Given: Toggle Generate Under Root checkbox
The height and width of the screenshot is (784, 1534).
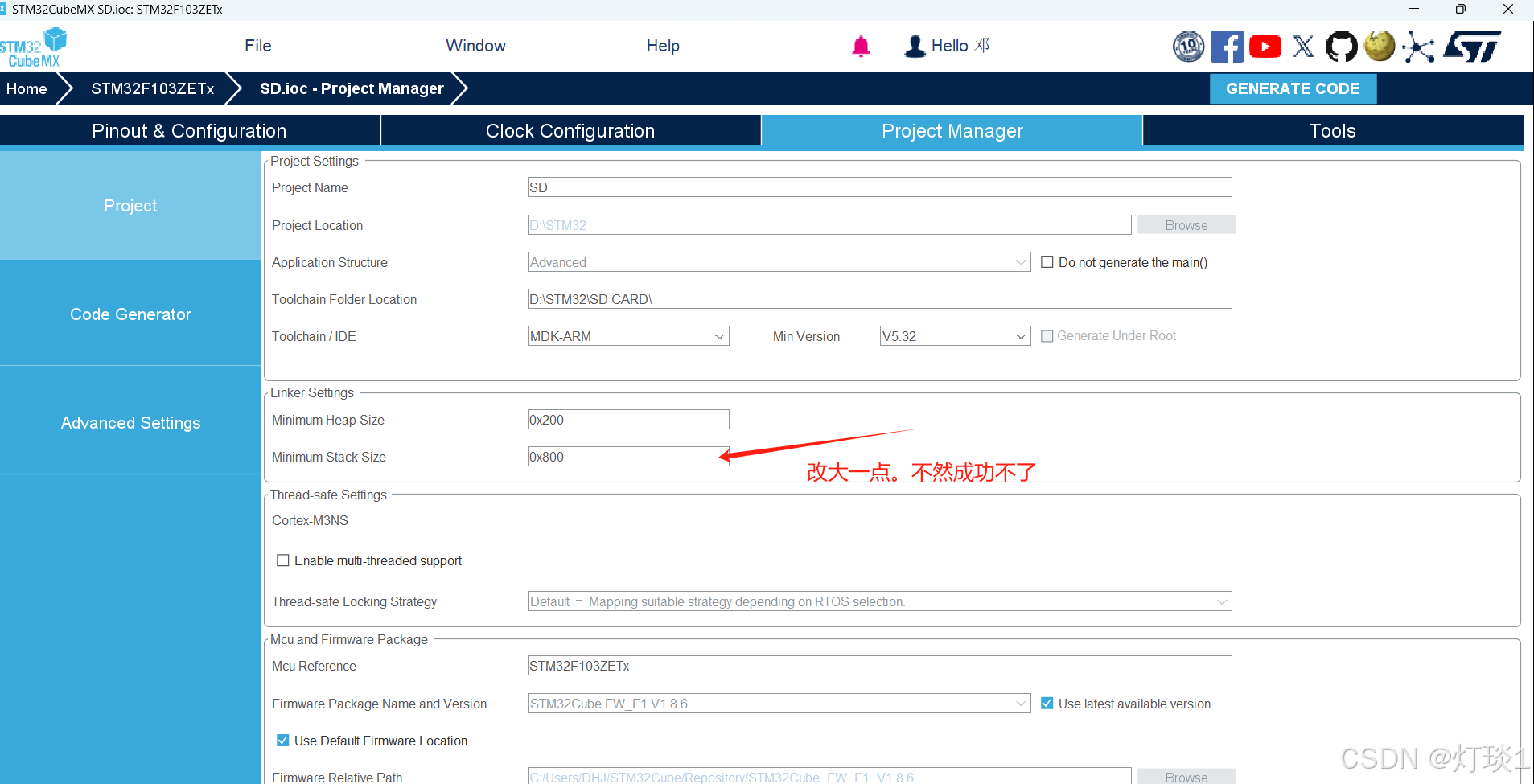Looking at the screenshot, I should [x=1047, y=336].
